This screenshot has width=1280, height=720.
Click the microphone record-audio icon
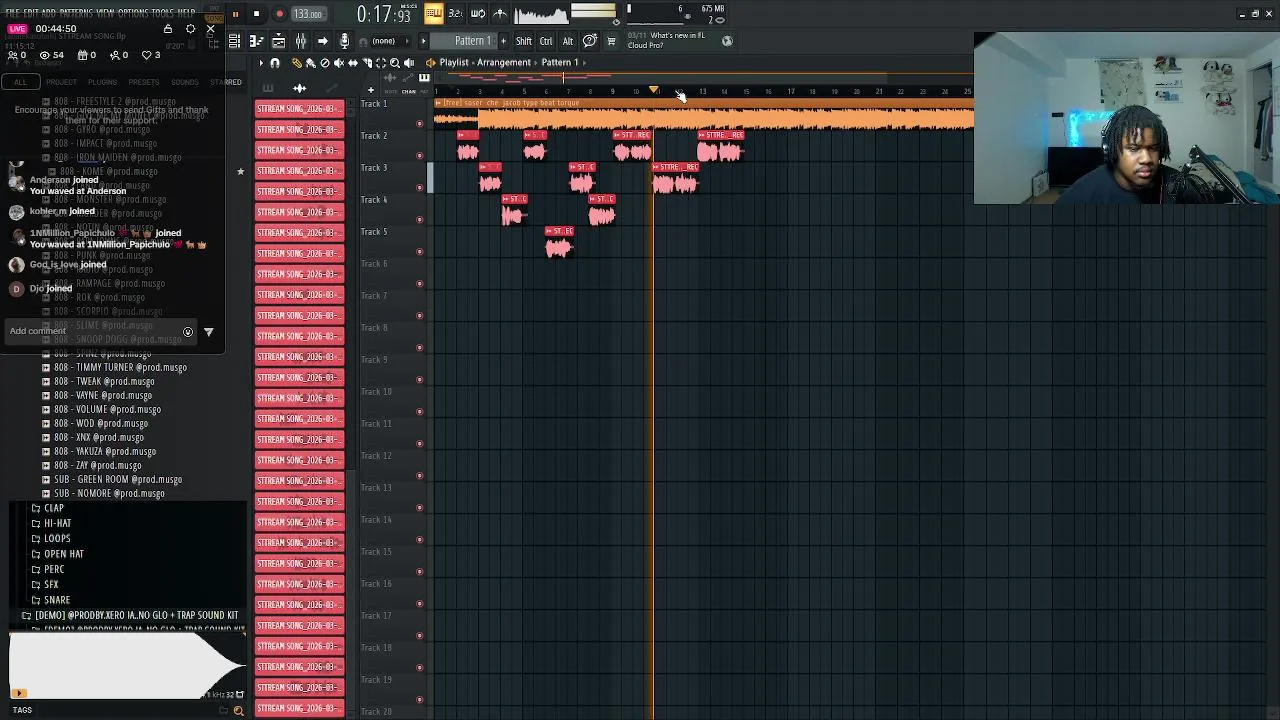click(x=344, y=41)
